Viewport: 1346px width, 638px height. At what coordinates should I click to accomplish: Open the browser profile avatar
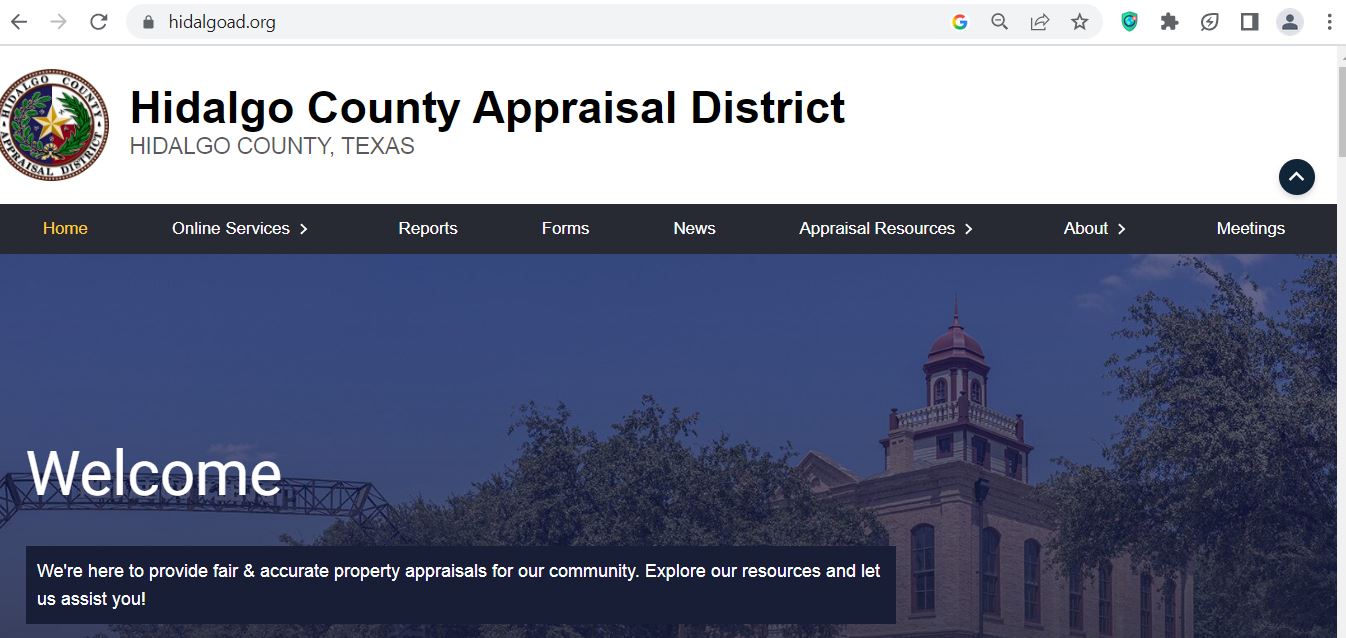click(x=1290, y=22)
